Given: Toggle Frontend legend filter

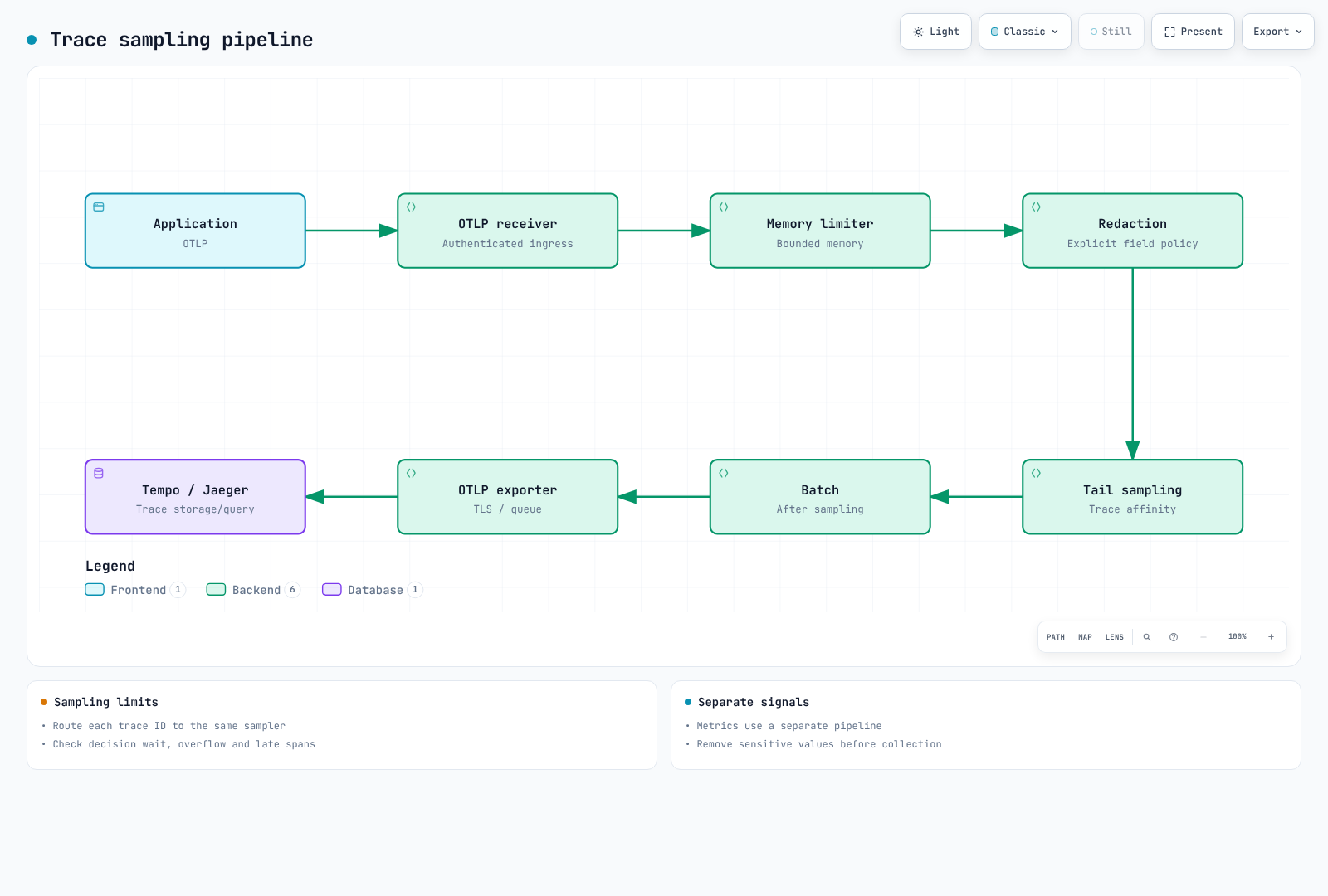Looking at the screenshot, I should [135, 590].
